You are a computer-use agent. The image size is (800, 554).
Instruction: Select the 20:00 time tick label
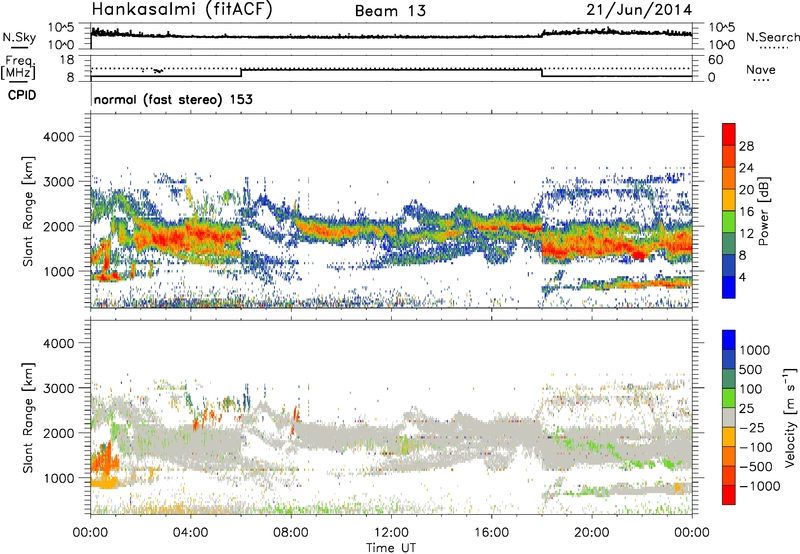591,533
